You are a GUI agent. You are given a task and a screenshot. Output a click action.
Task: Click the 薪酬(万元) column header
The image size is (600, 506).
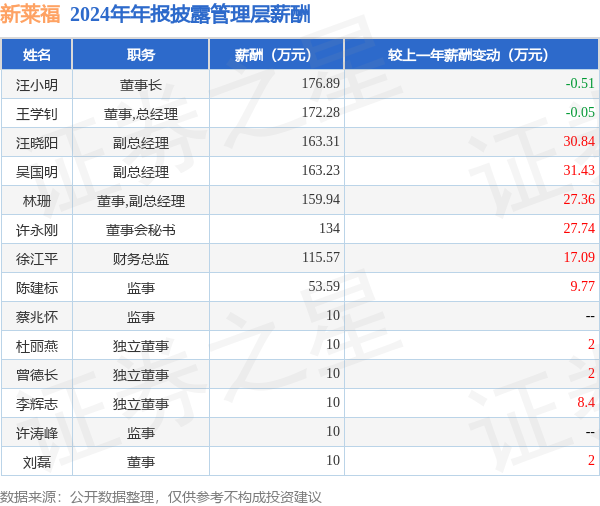coord(277,54)
